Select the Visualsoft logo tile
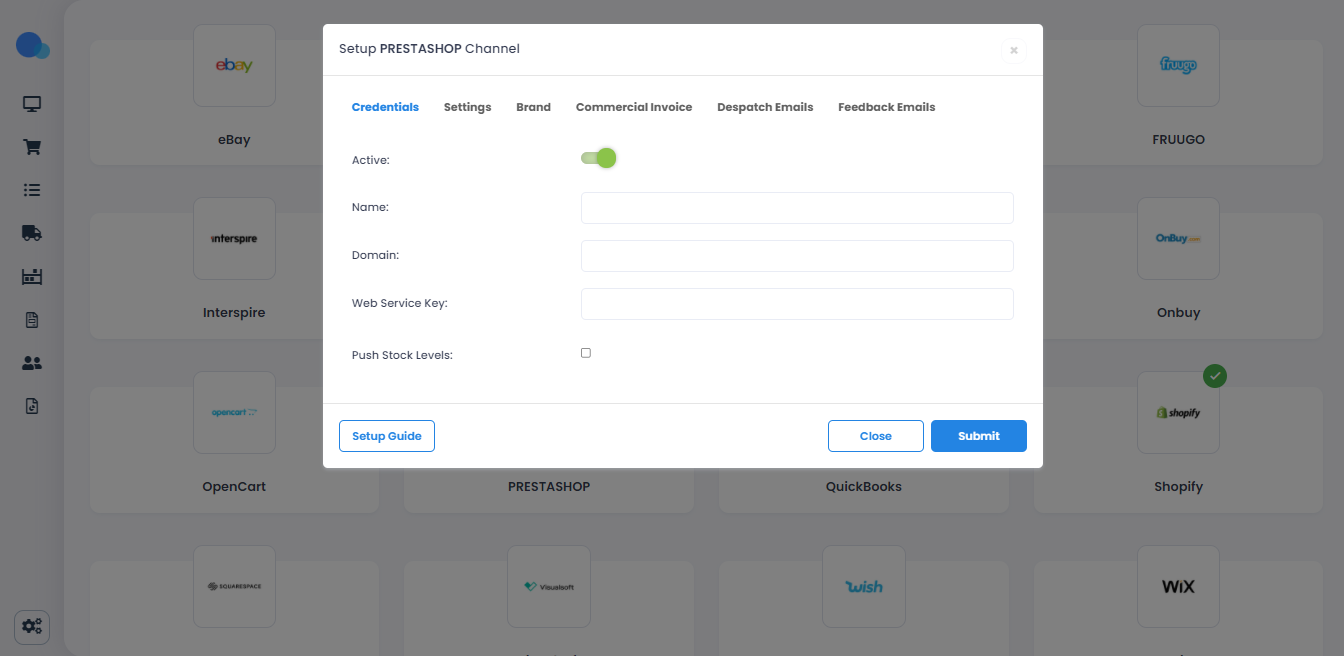1344x656 pixels. [x=548, y=586]
